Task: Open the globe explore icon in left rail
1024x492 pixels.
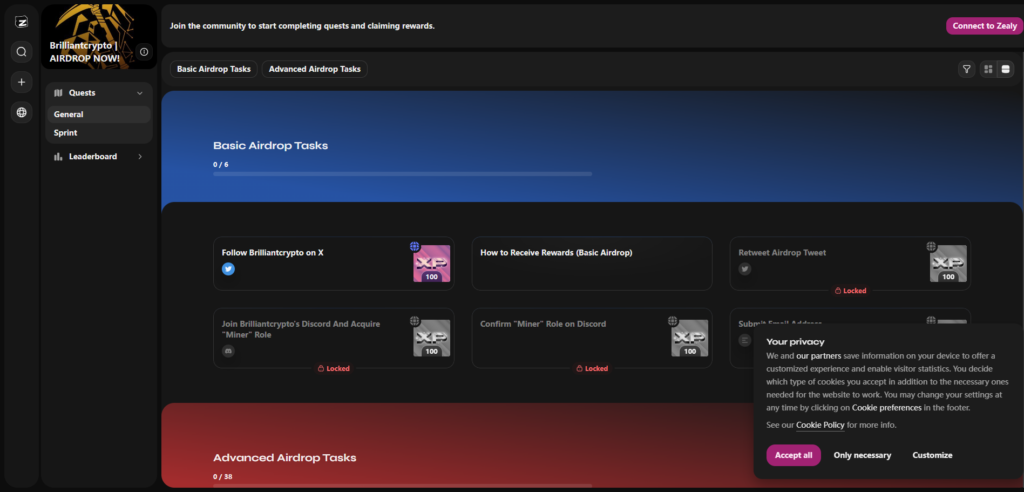Action: point(22,112)
